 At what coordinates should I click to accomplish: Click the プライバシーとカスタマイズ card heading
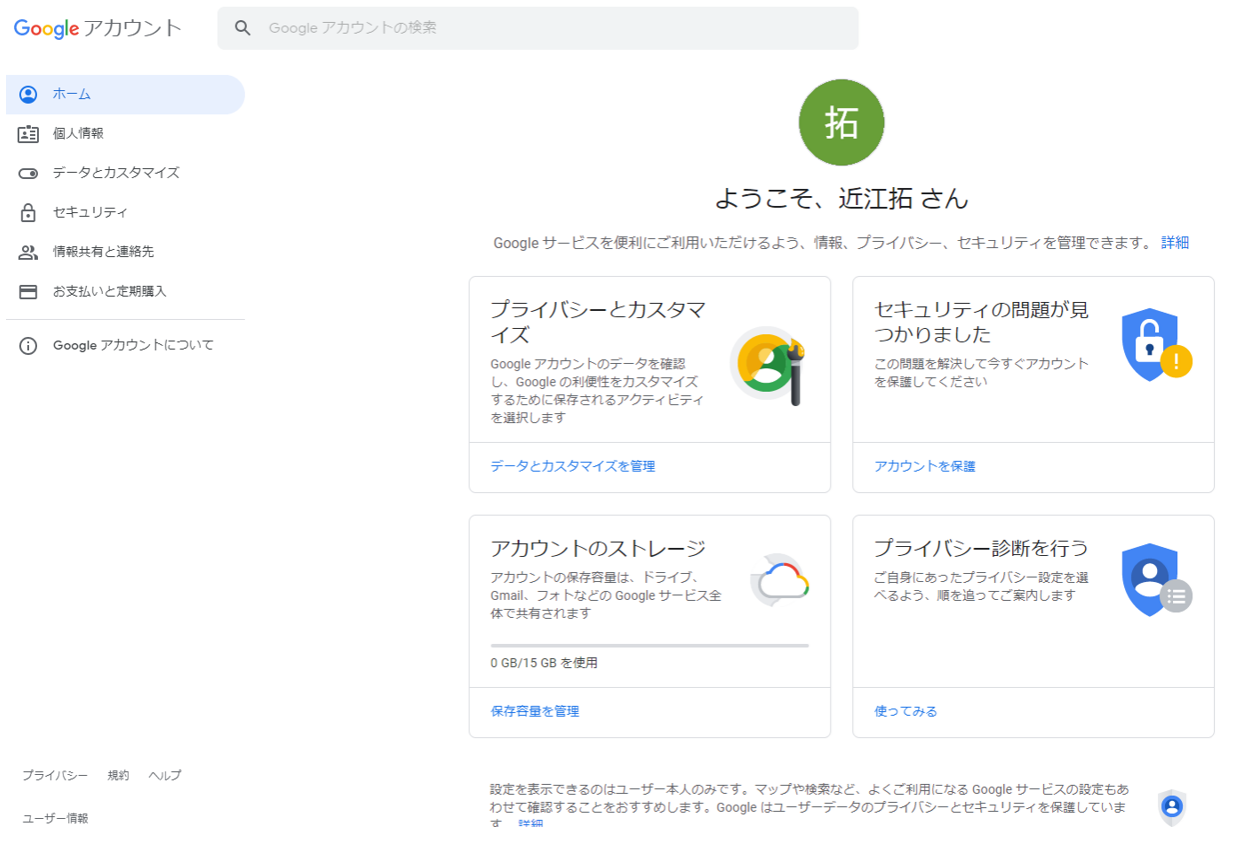pyautogui.click(x=598, y=322)
